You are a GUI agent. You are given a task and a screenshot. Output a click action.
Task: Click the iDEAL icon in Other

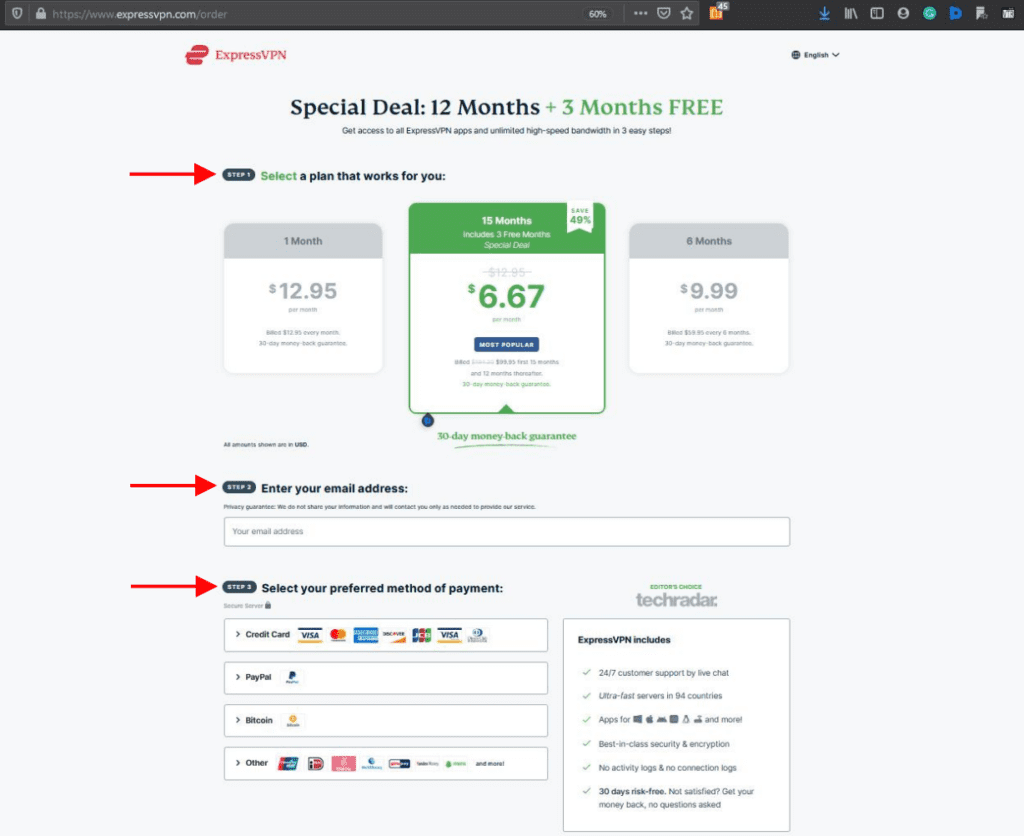point(315,764)
